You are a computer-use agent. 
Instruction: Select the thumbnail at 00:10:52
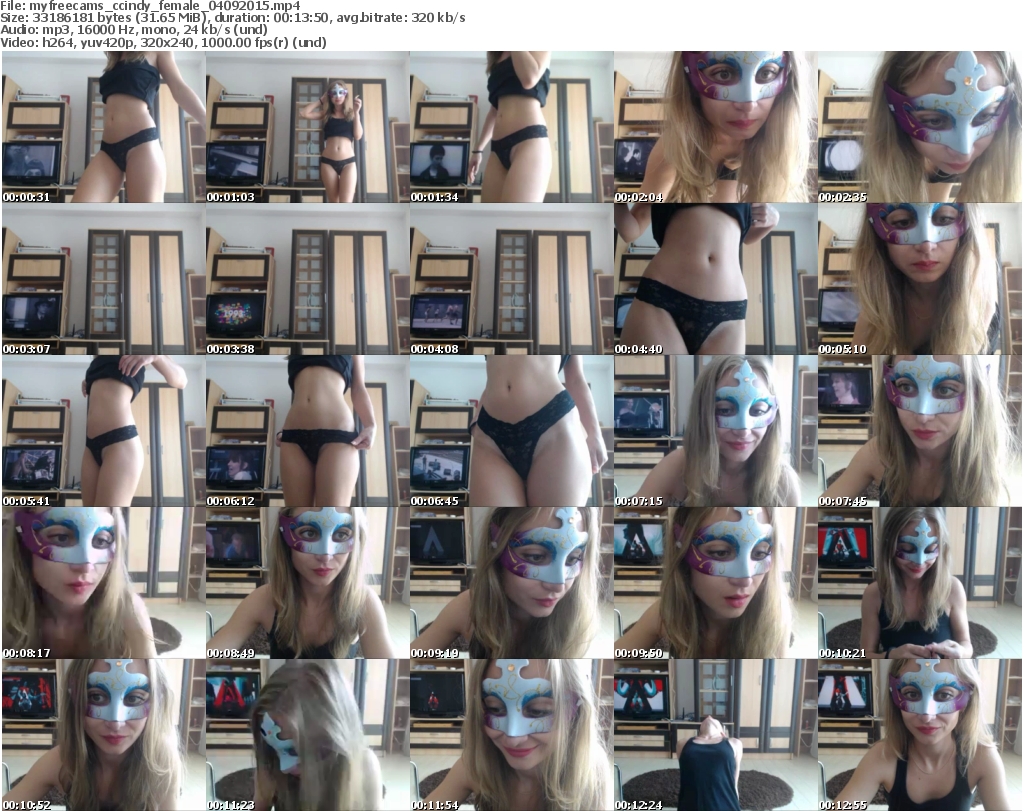click(103, 735)
